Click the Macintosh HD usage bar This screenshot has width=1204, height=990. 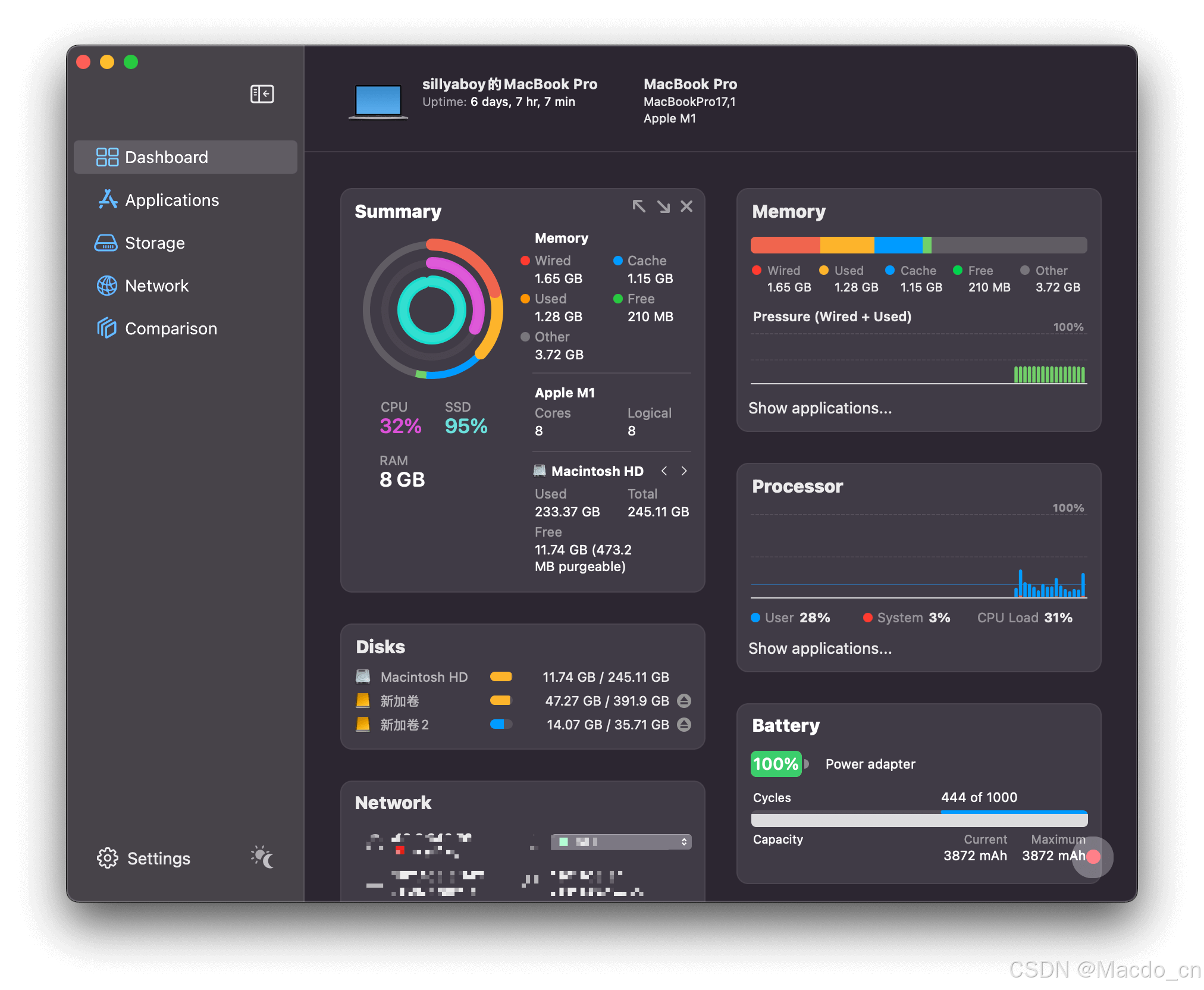point(501,676)
